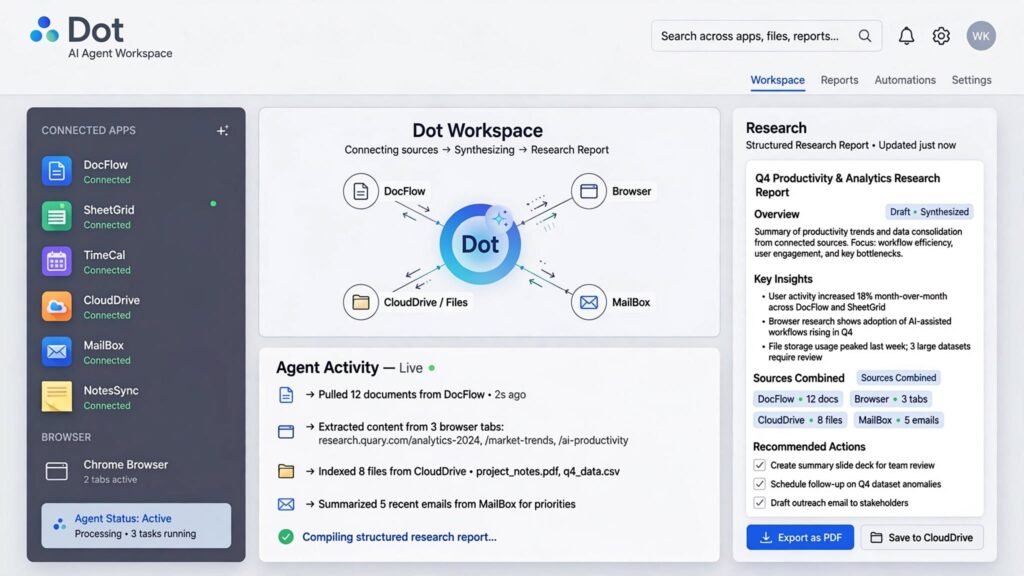
Task: Click the CloudDrive app icon in sidebar
Action: coord(57,306)
